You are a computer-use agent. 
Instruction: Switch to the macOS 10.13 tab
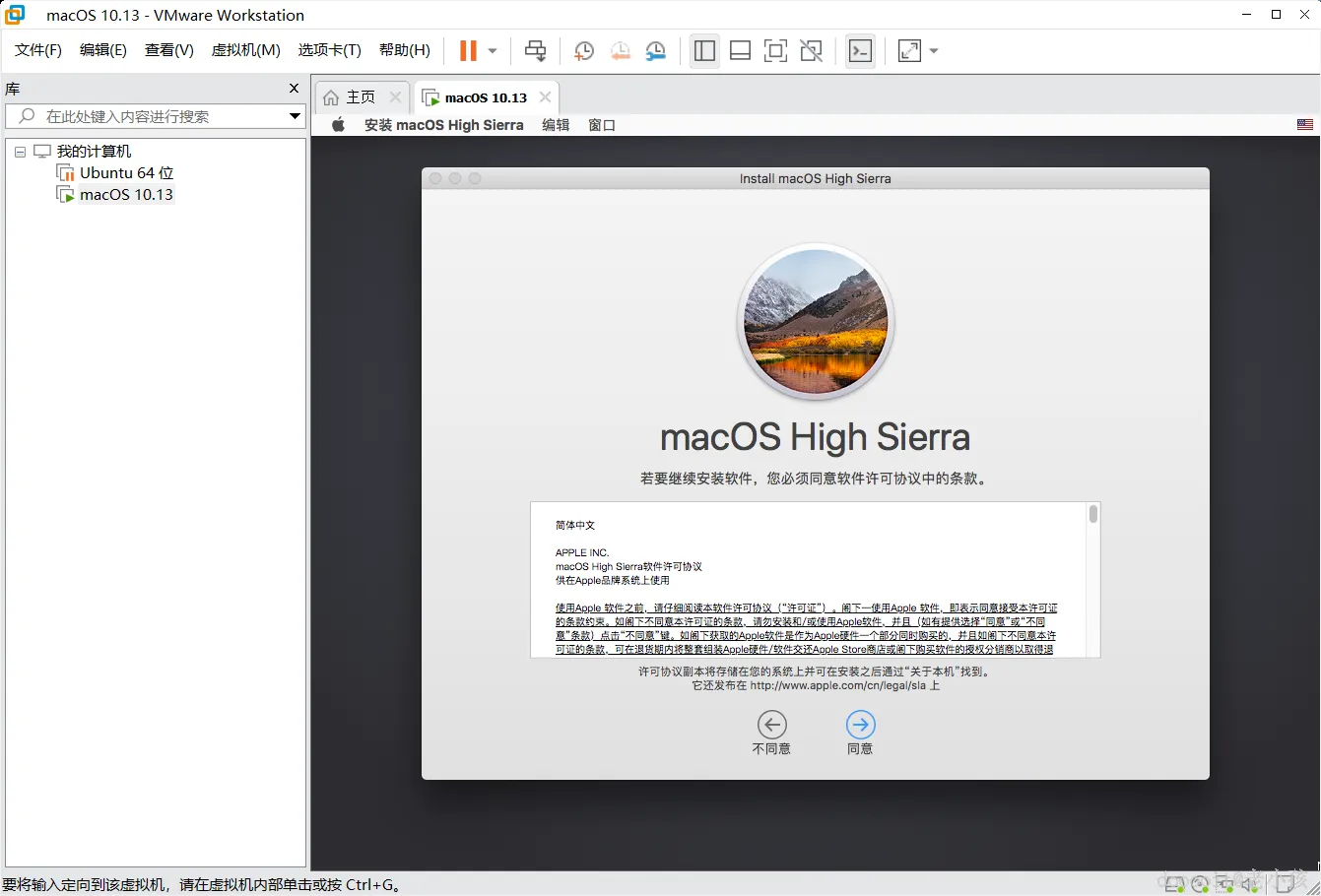[486, 97]
